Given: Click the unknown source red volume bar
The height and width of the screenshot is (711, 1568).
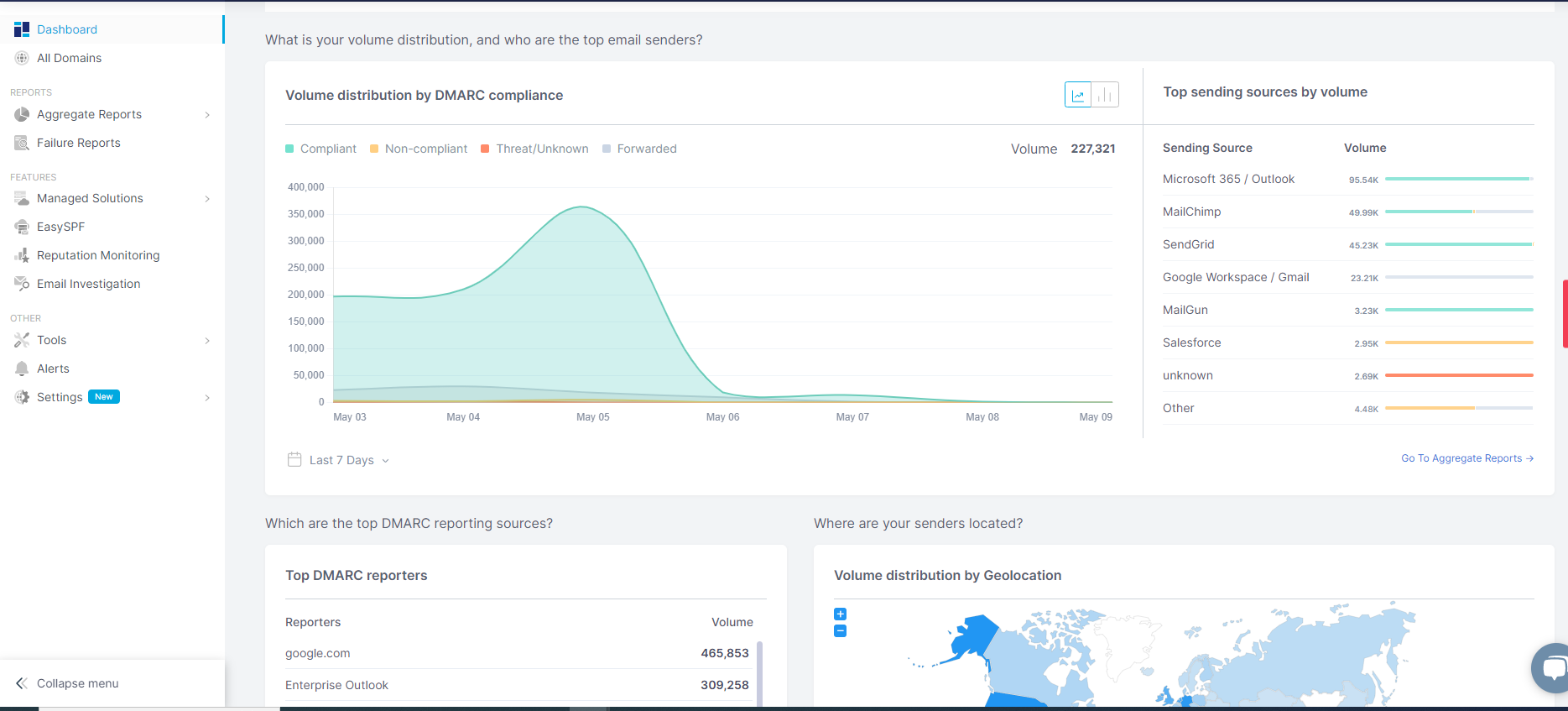Looking at the screenshot, I should (1459, 375).
